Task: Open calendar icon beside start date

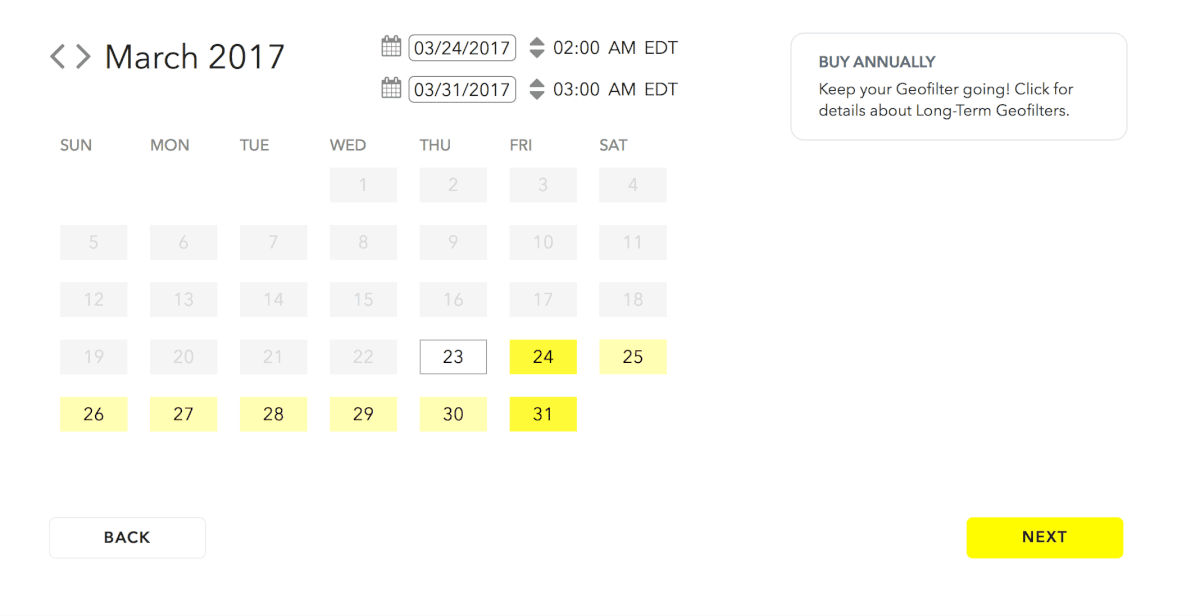Action: (x=391, y=46)
